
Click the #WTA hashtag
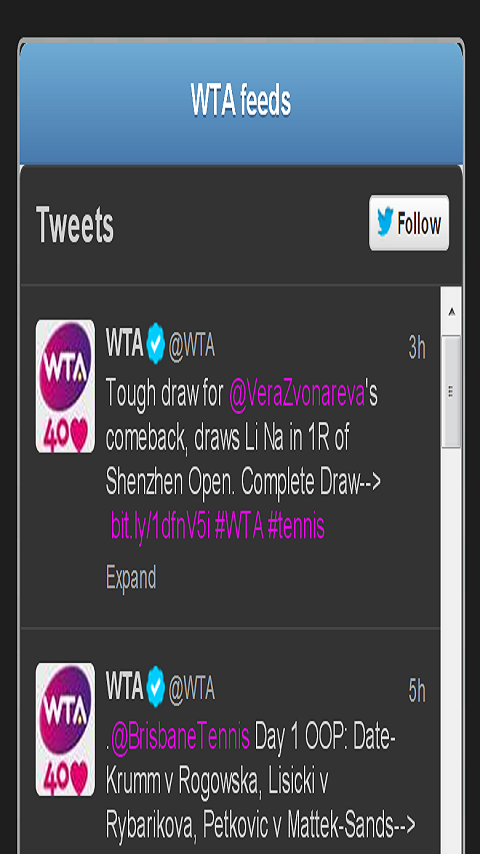coord(239,526)
